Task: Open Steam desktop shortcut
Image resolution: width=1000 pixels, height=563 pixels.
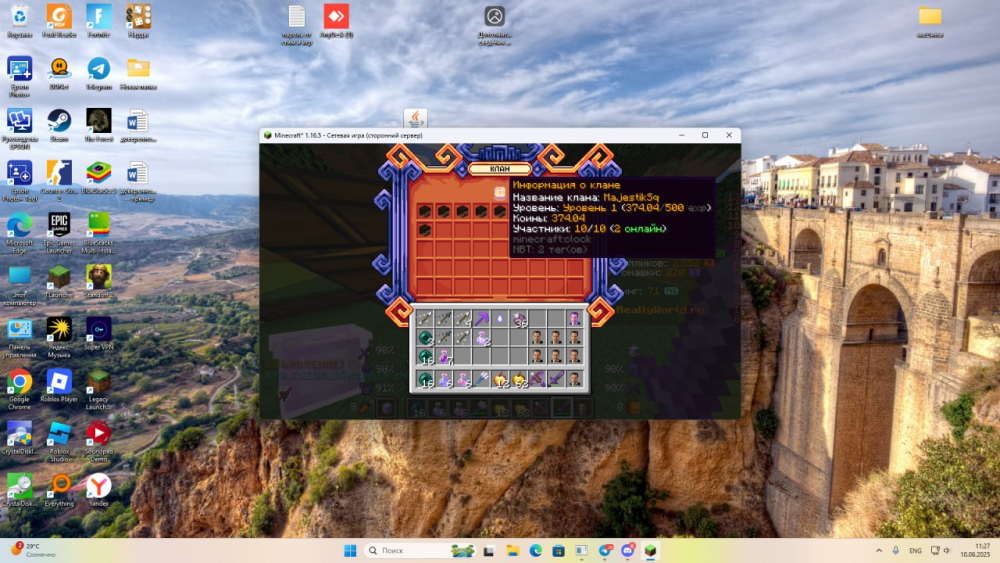Action: point(59,126)
